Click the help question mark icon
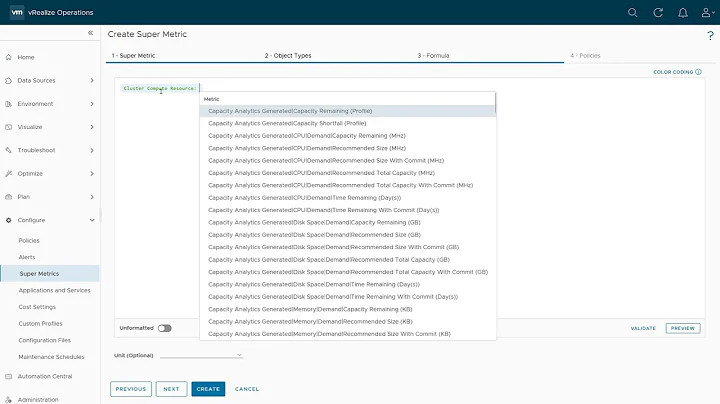The image size is (720, 404). (710, 35)
